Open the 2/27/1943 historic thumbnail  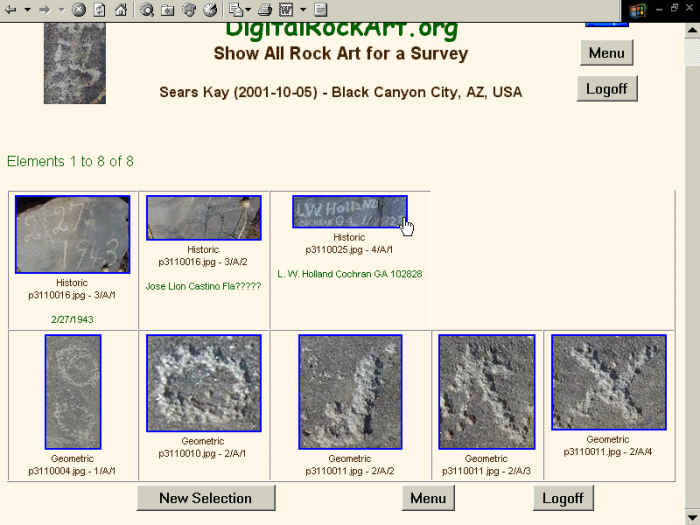pos(72,234)
